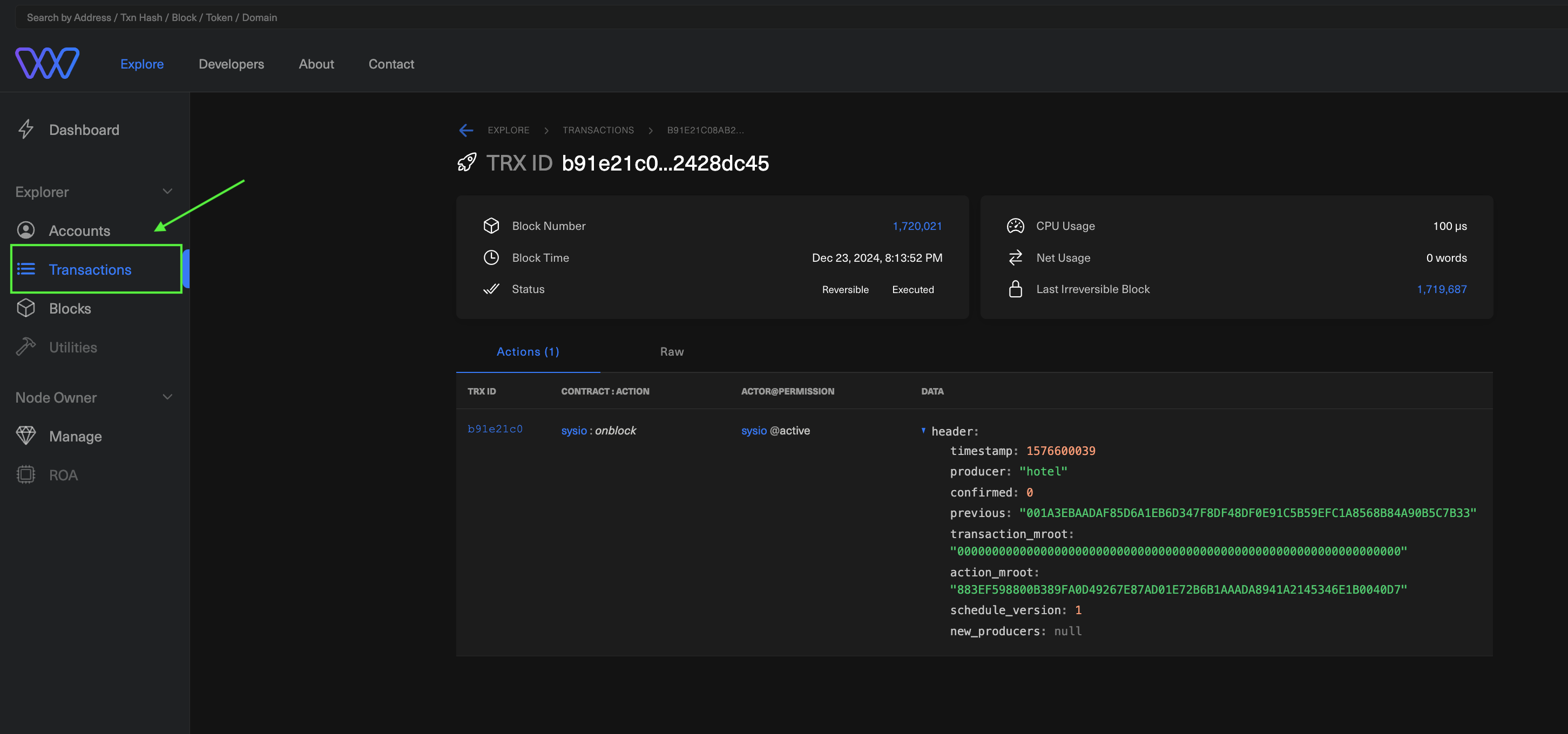Click the Blocks cube icon in sidebar

25,308
